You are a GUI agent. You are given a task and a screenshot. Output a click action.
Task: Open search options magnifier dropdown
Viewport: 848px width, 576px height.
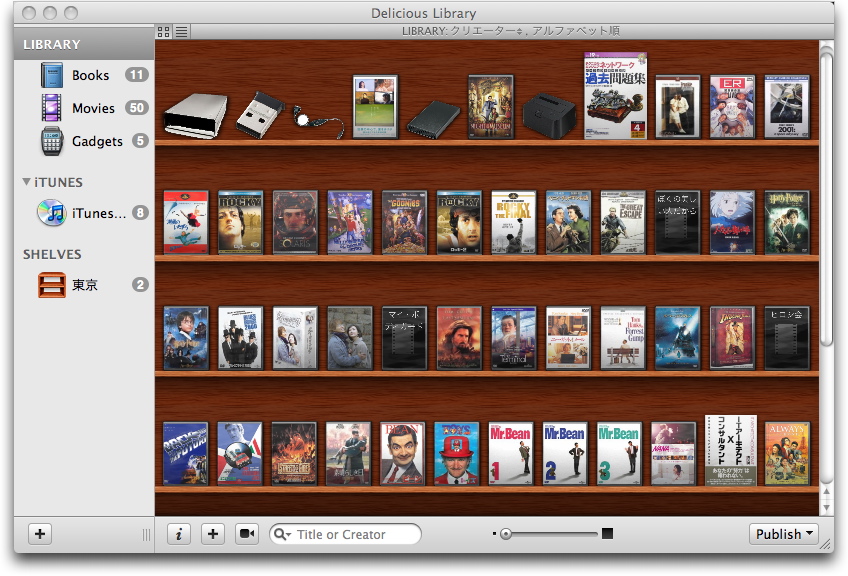pos(282,534)
